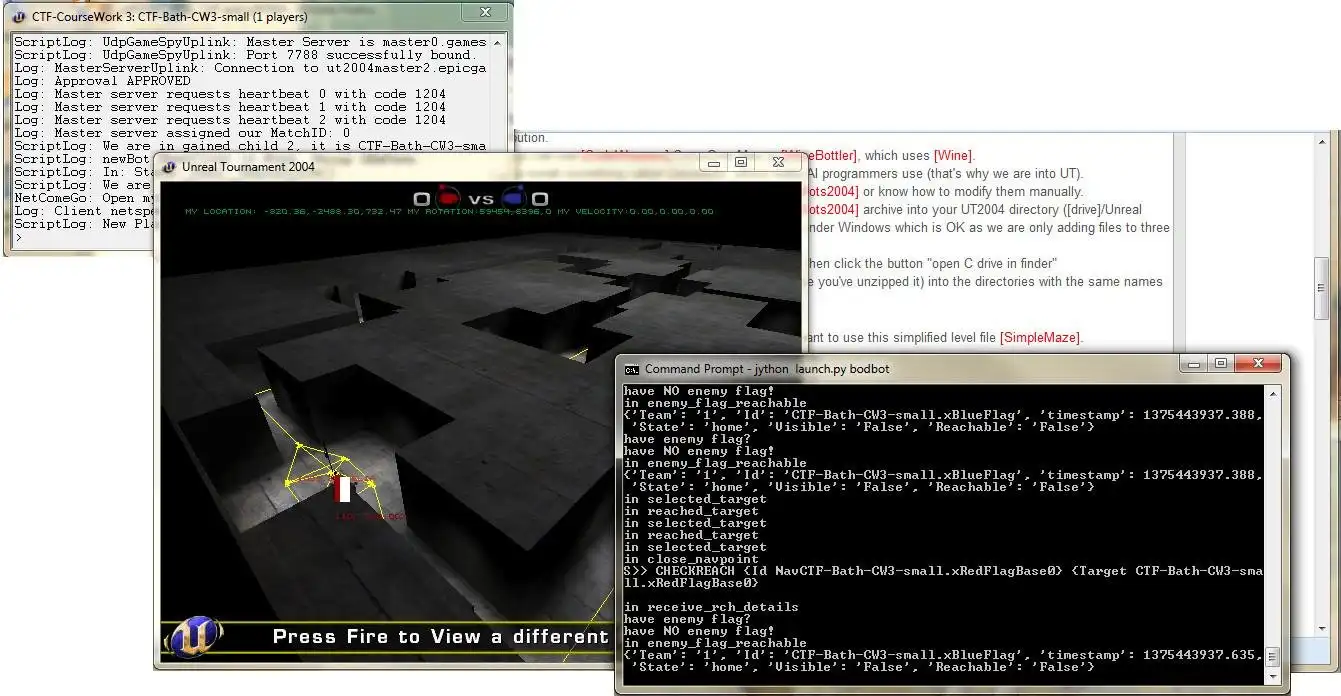Click the CTF-CourseWork 3 window title icon
This screenshot has height=696, width=1341.
18,17
